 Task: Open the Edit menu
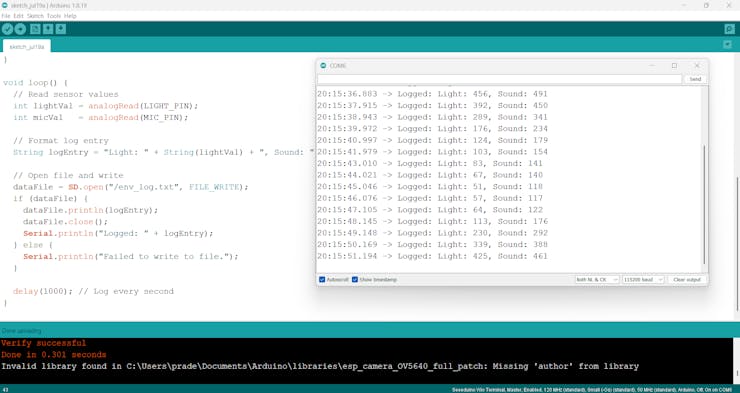(18, 16)
